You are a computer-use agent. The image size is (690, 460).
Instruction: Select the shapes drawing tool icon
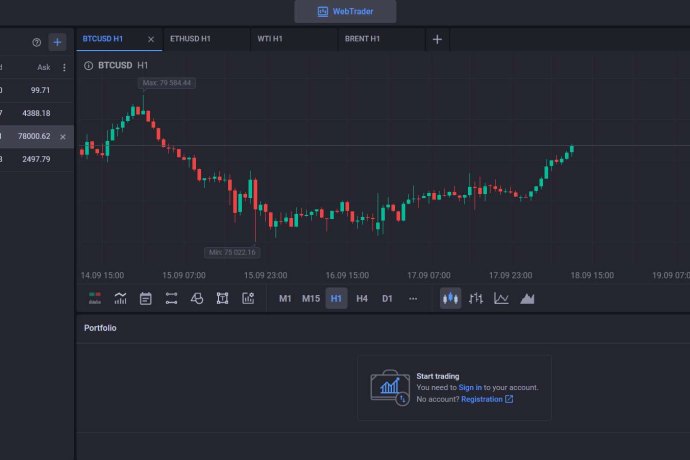197,298
